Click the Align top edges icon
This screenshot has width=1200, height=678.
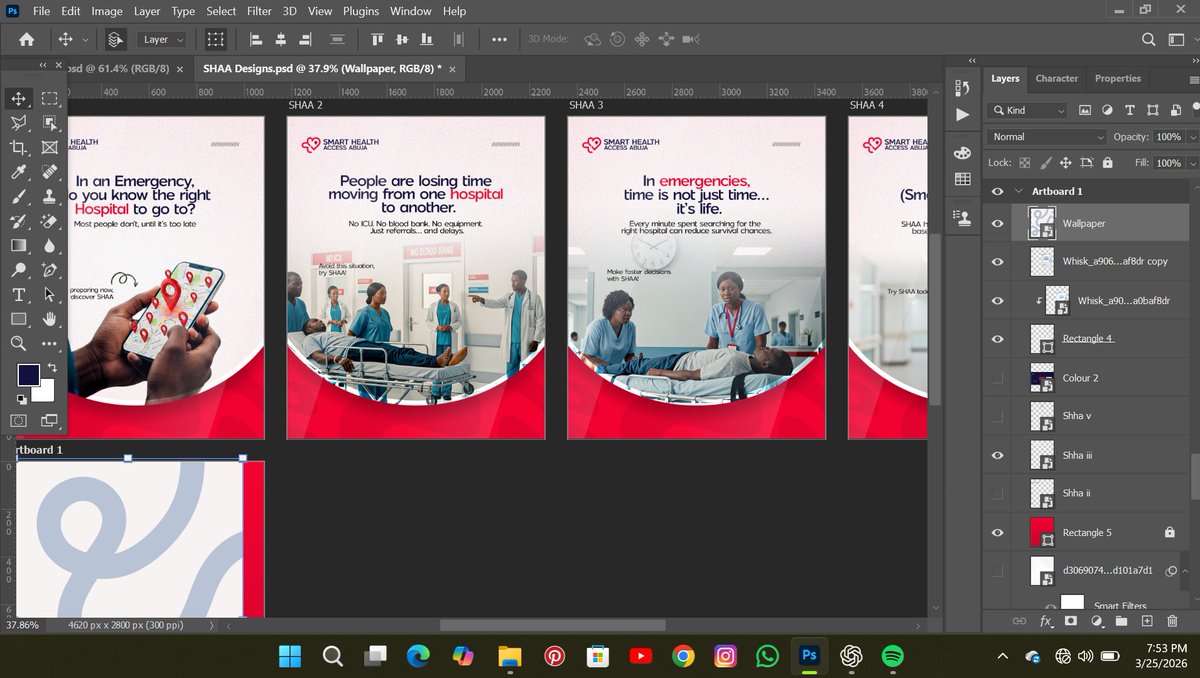377,39
